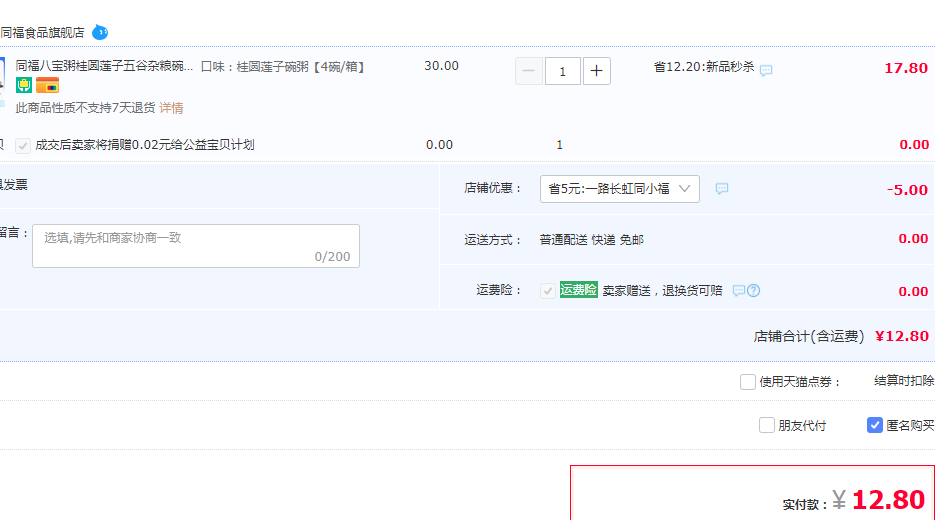937x520 pixels.
Task: Open the 同福食品旗舰店 store link
Action: pyautogui.click(x=42, y=33)
